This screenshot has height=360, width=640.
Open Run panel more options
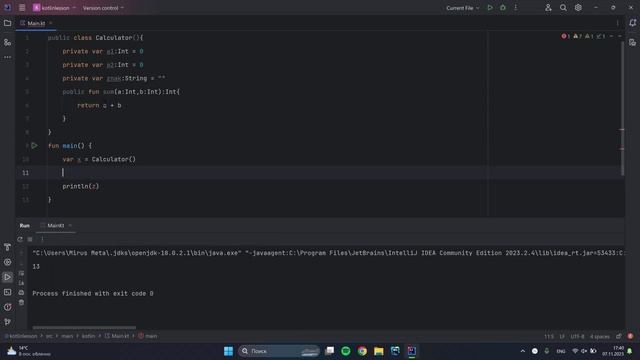[42, 239]
